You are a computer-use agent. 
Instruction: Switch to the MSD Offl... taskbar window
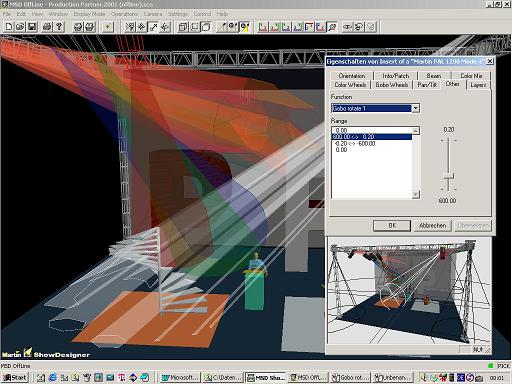pyautogui.click(x=308, y=377)
